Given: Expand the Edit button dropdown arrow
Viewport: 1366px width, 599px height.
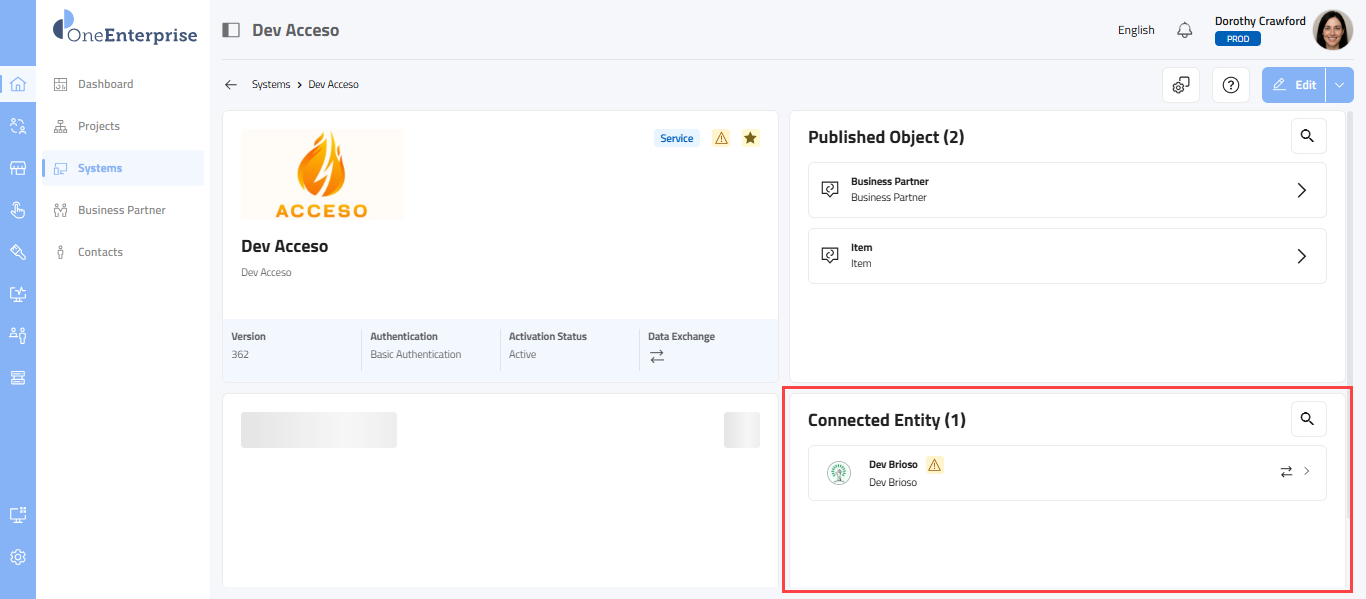Looking at the screenshot, I should click(1340, 85).
